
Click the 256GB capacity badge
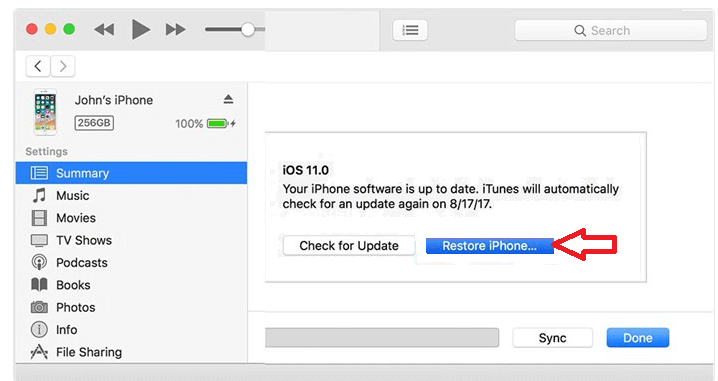pos(94,123)
